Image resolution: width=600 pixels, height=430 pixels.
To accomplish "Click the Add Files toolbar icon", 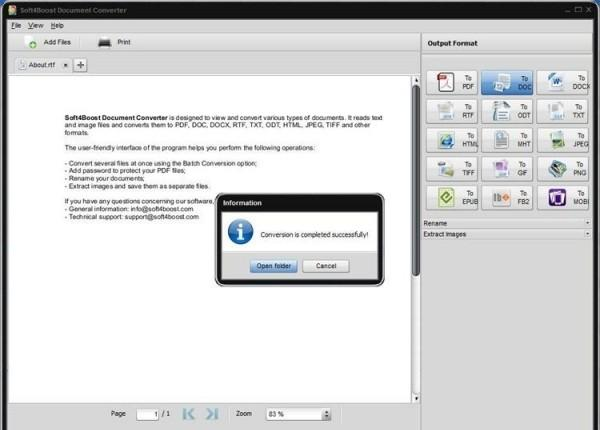I will (31, 42).
